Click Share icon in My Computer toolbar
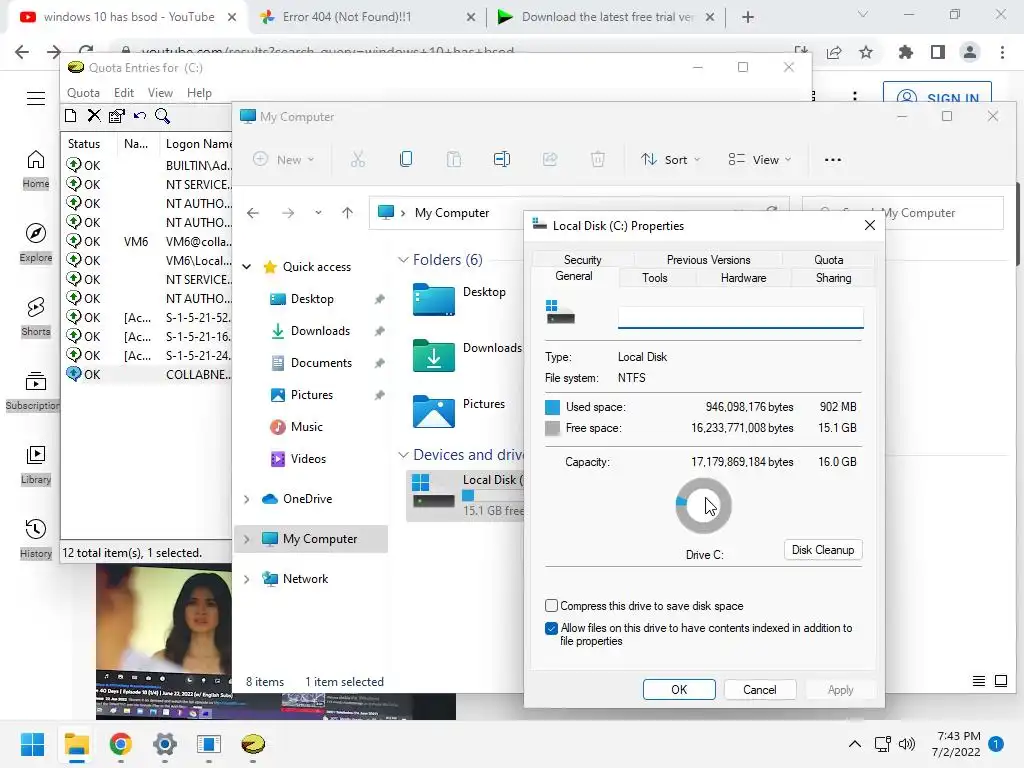The image size is (1024, 768). click(550, 159)
